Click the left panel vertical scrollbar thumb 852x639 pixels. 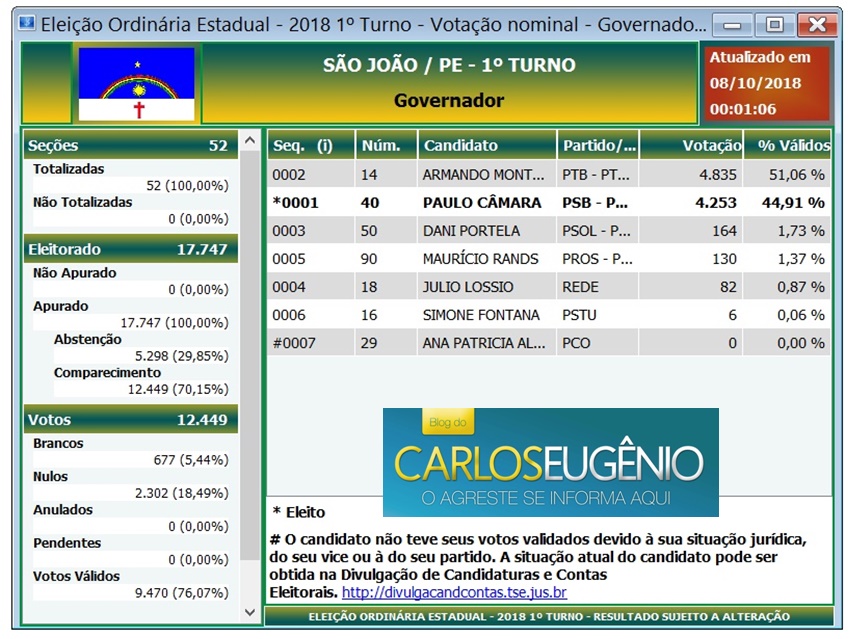pyautogui.click(x=250, y=356)
